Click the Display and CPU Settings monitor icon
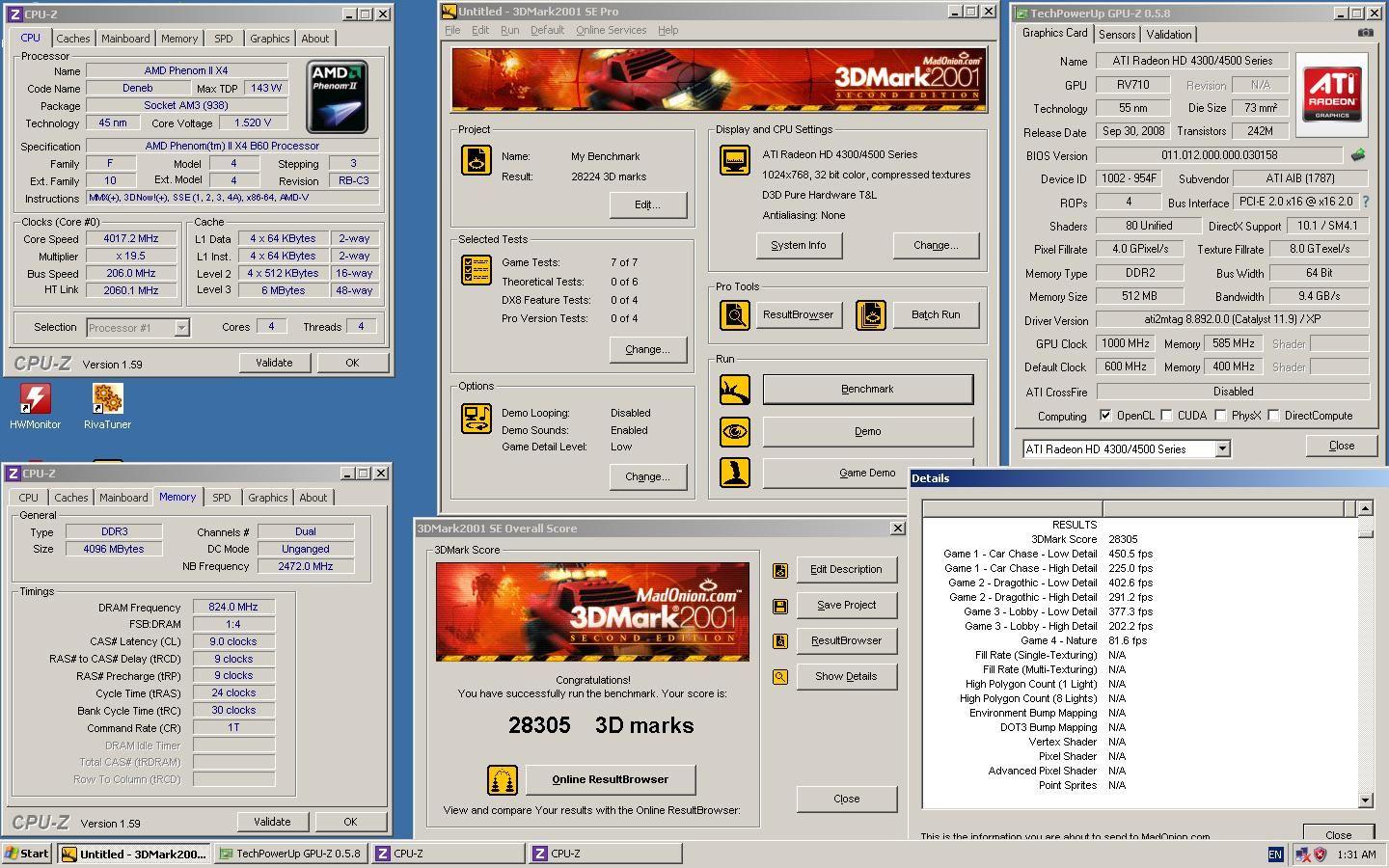The image size is (1389, 868). pyautogui.click(x=735, y=160)
